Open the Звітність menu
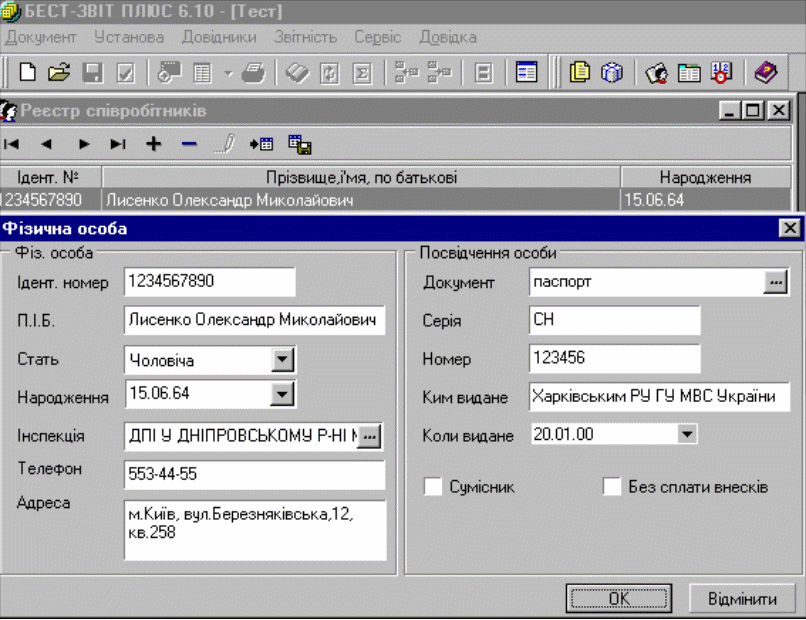 (306, 37)
